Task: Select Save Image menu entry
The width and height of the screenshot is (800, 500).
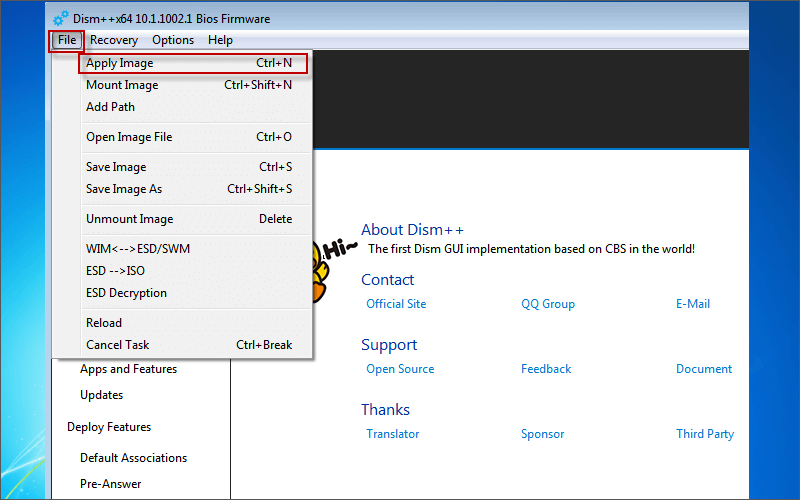Action: click(x=195, y=167)
